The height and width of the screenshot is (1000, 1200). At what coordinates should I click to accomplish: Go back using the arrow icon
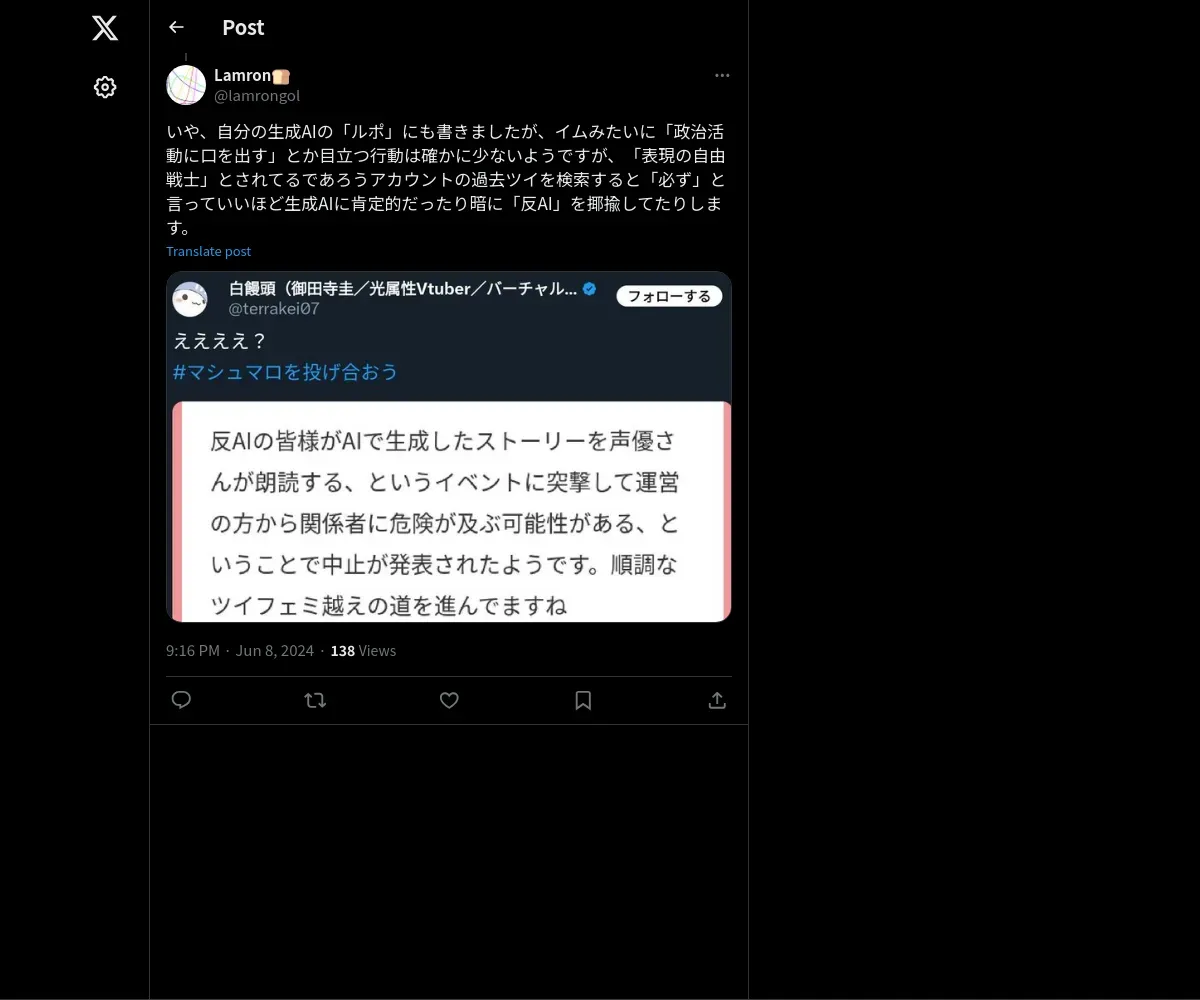(x=176, y=27)
